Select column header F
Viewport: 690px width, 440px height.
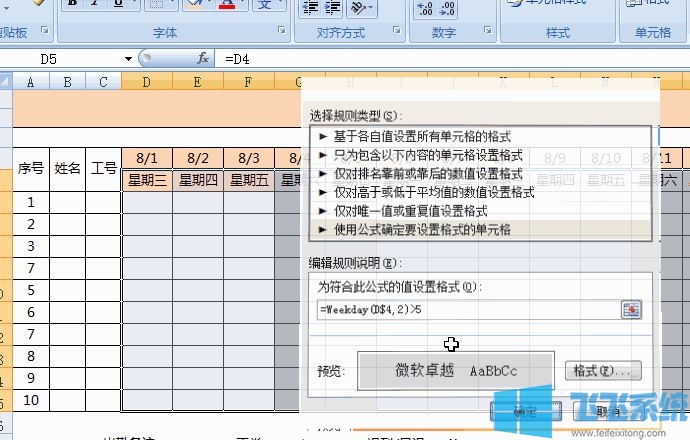(x=249, y=82)
